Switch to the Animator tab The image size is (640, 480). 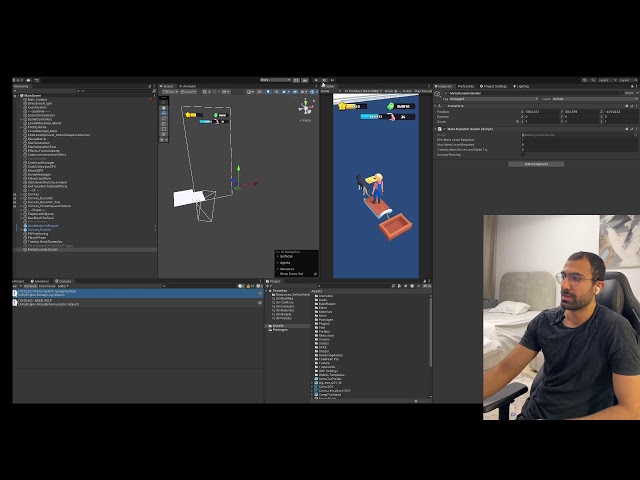(x=189, y=86)
